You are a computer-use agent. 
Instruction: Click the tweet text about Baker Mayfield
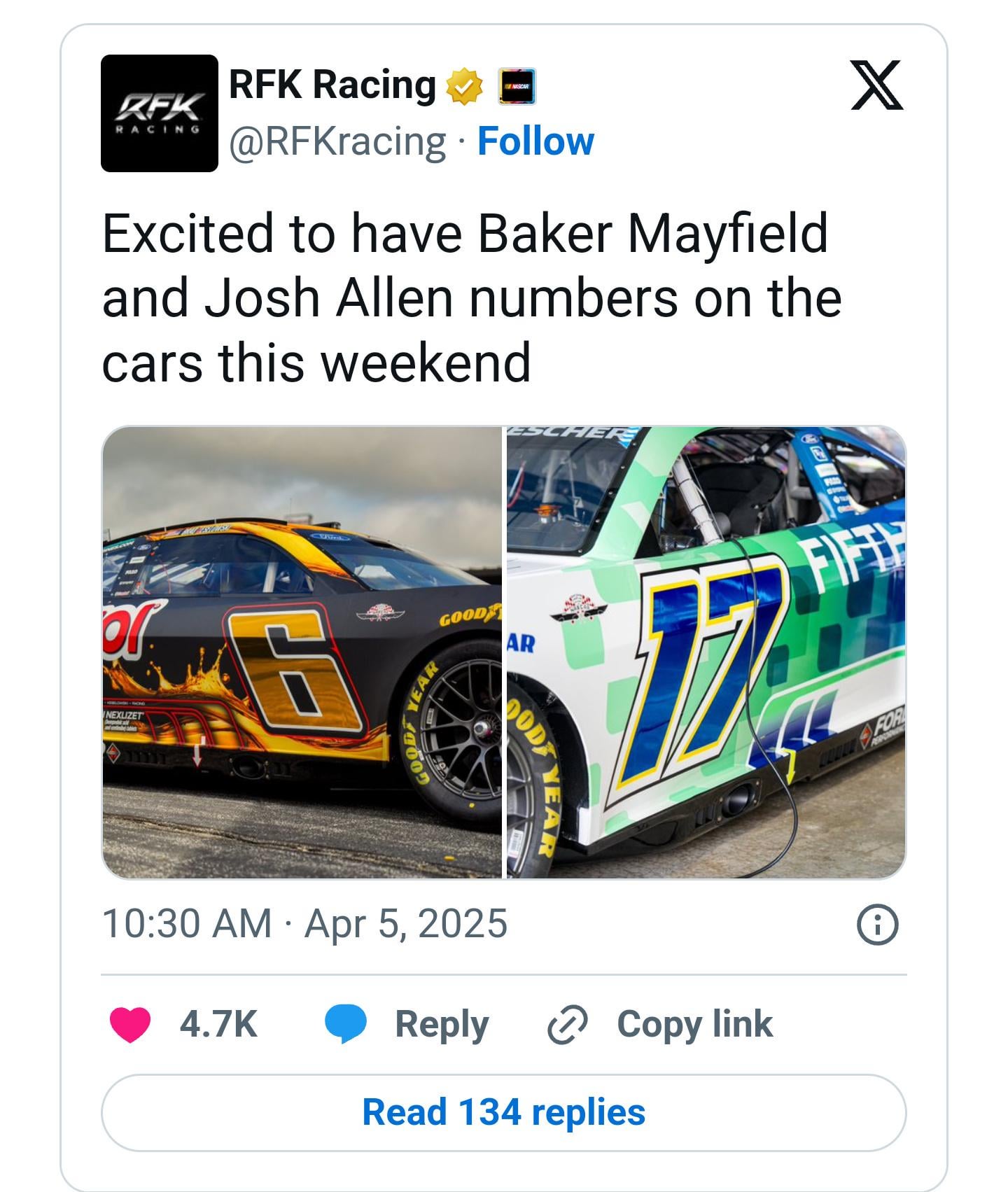tap(471, 297)
